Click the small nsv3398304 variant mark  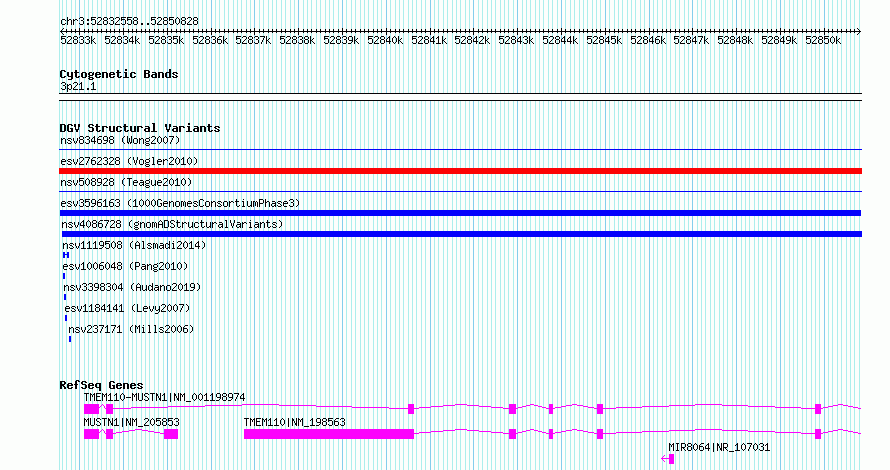65,297
